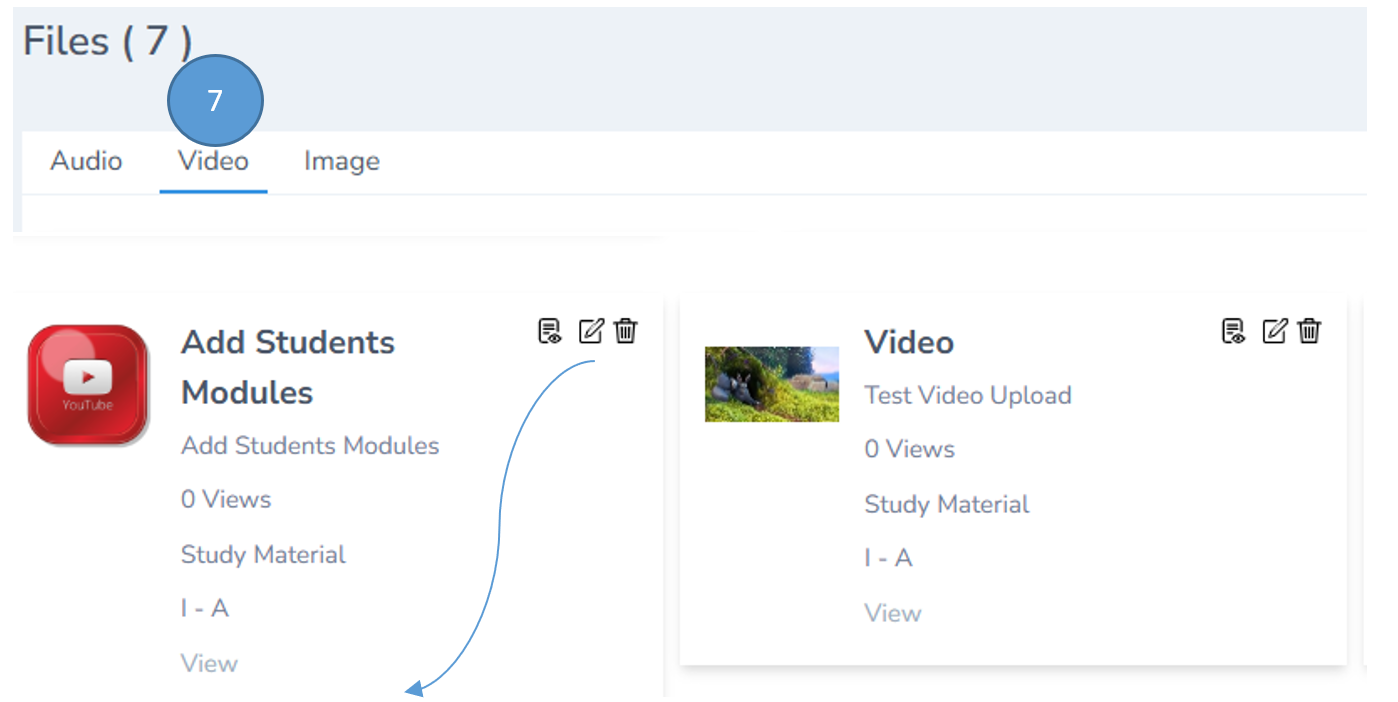This screenshot has height=702, width=1398.
Task: Switch to the Audio tab
Action: pyautogui.click(x=86, y=161)
